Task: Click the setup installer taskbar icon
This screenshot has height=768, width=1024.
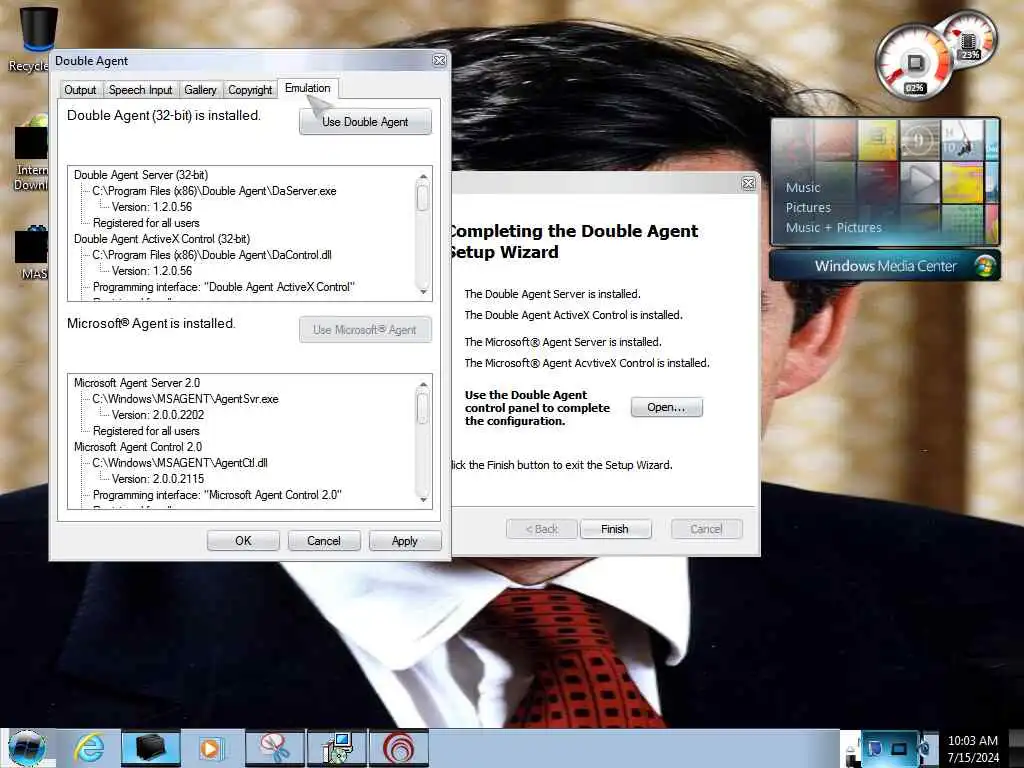Action: (338, 748)
